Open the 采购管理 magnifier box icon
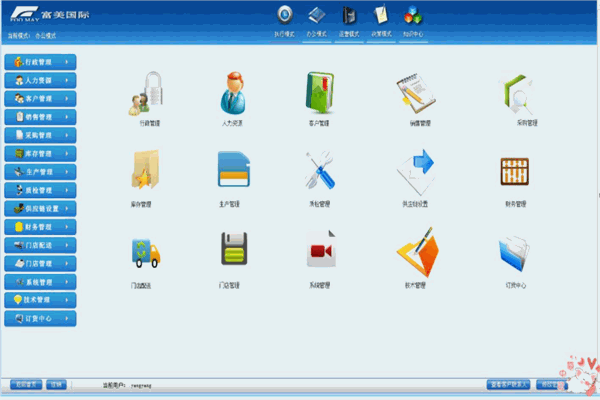This screenshot has width=600, height=400. pos(517,94)
